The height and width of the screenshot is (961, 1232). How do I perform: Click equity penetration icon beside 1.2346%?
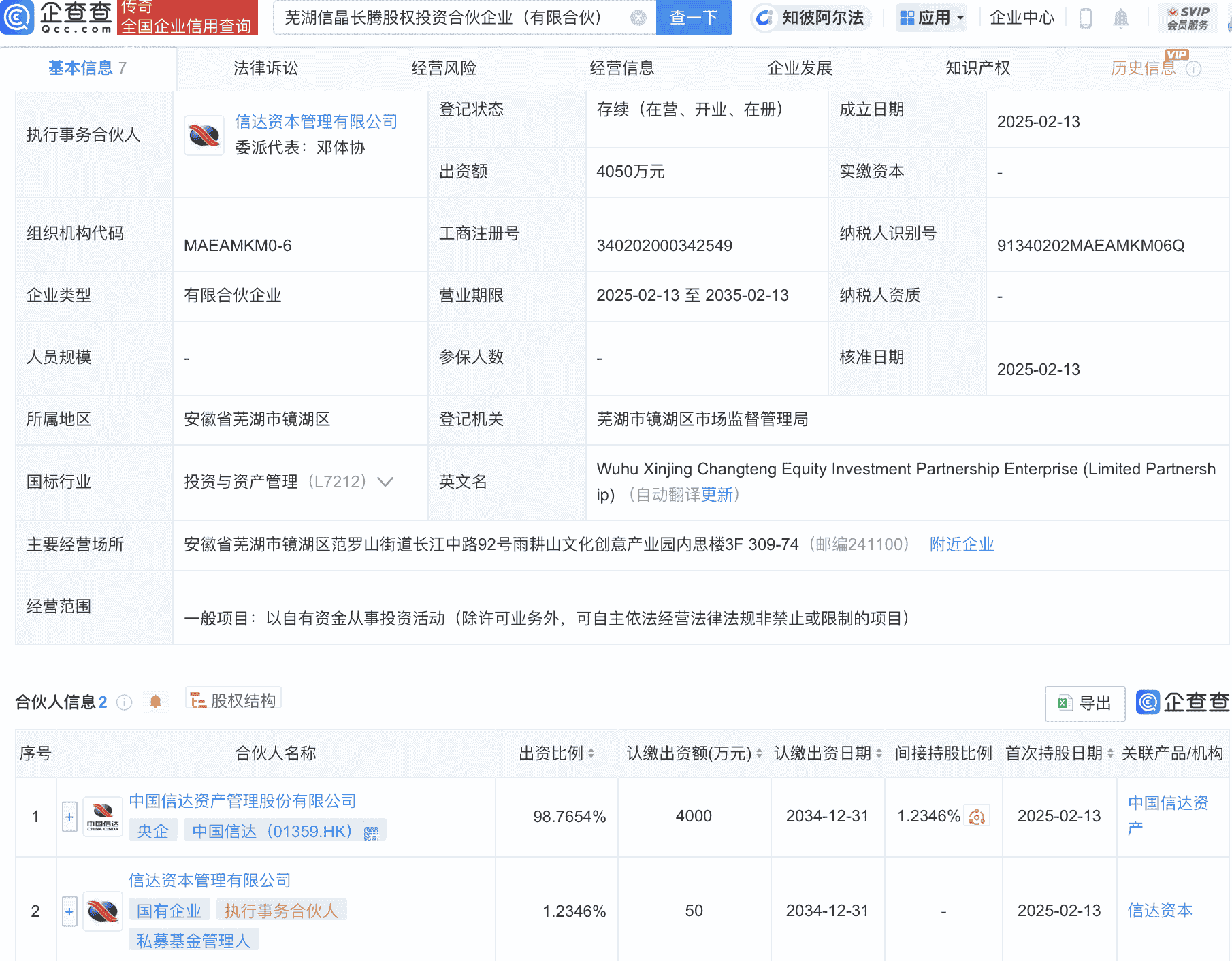[x=976, y=816]
